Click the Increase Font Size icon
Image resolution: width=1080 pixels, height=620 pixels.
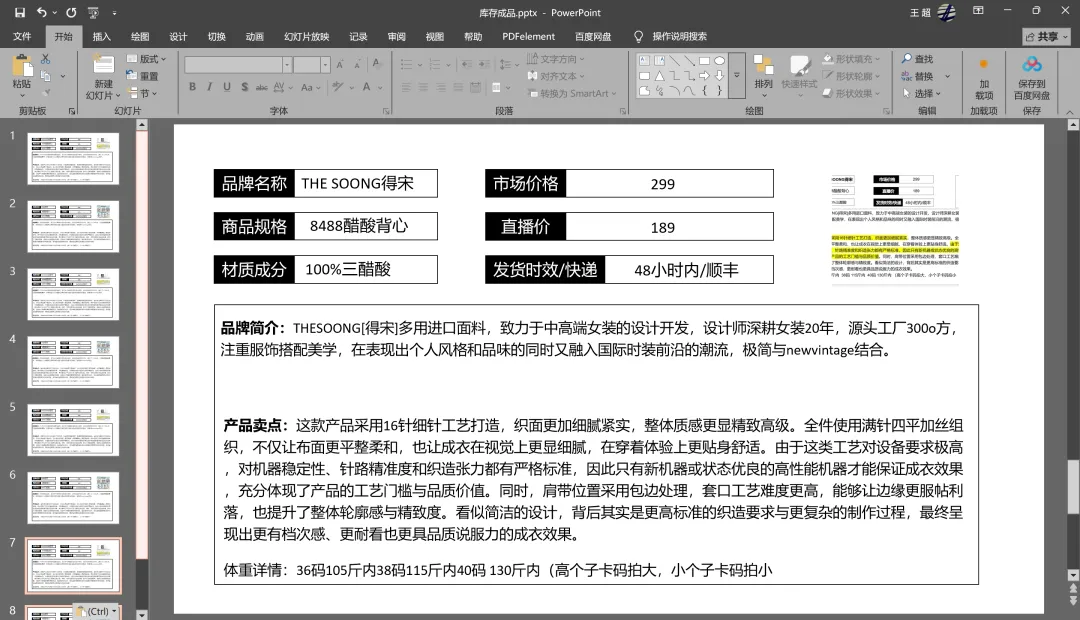[340, 64]
